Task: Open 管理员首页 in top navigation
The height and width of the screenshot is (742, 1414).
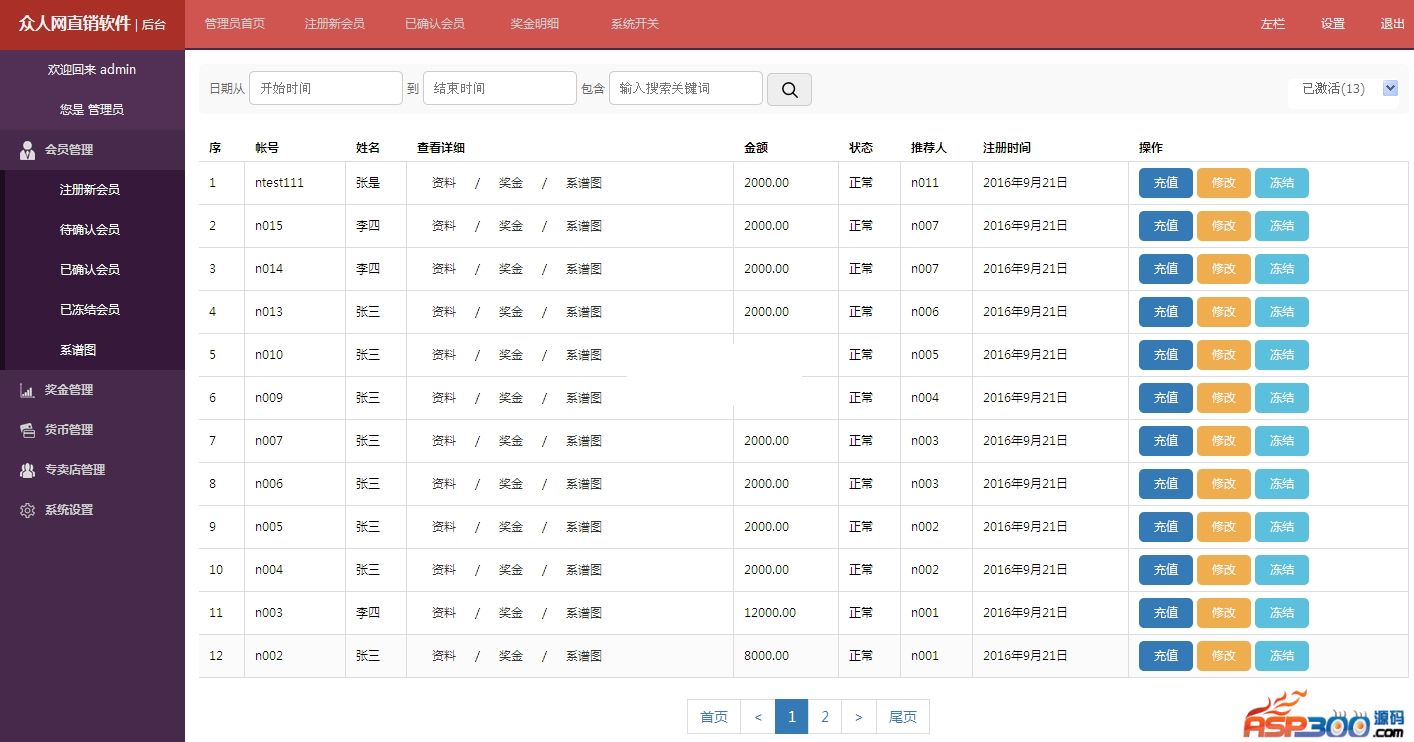Action: point(235,24)
